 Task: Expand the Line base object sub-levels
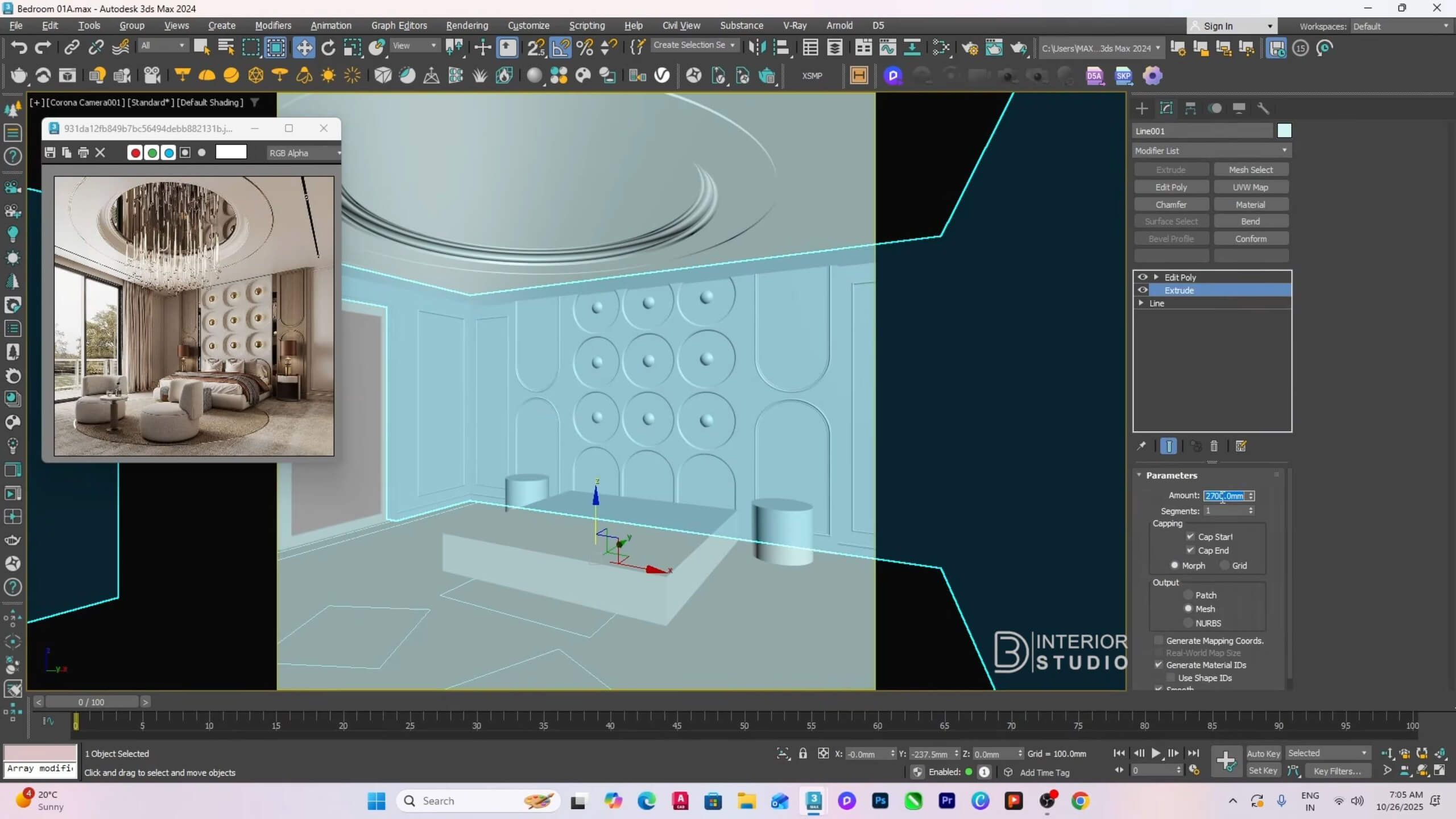coord(1141,303)
